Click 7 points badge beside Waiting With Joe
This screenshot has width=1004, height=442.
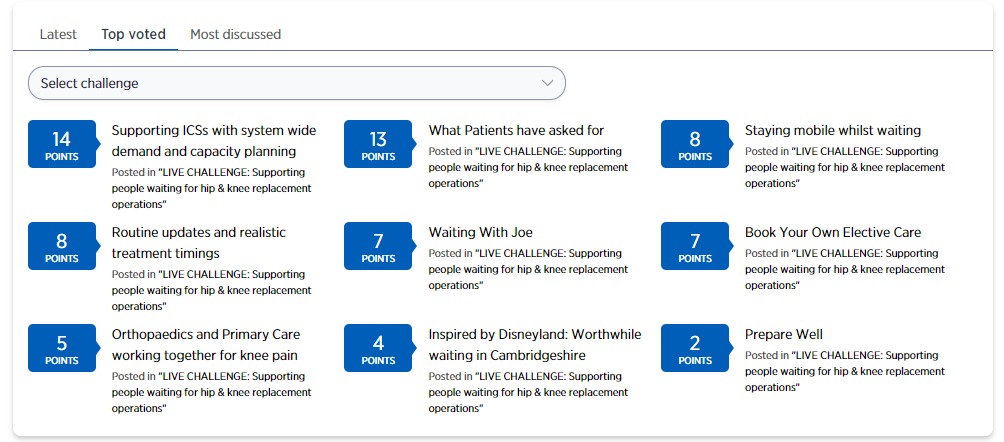(x=378, y=246)
